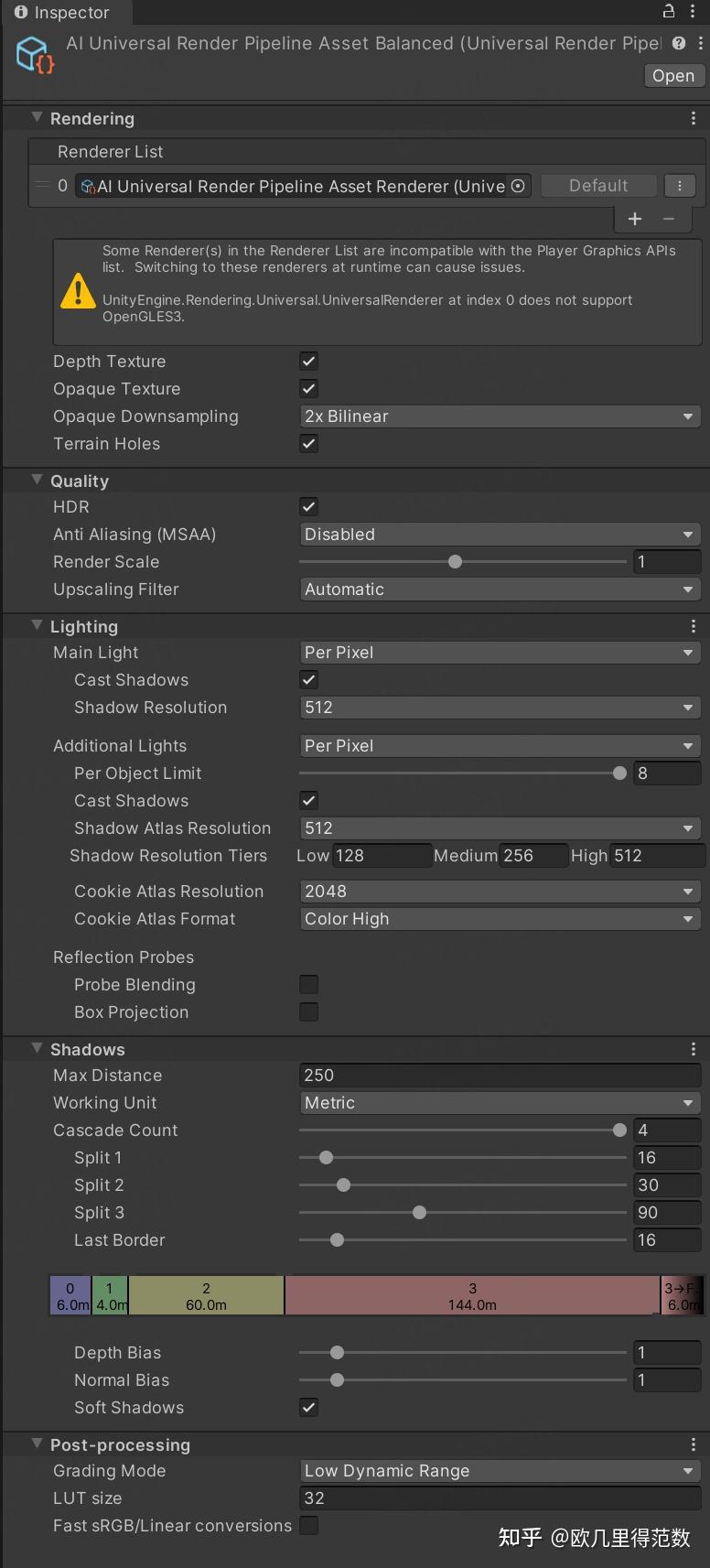Open the Upscaling Filter dropdown
710x1568 pixels.
(x=500, y=589)
